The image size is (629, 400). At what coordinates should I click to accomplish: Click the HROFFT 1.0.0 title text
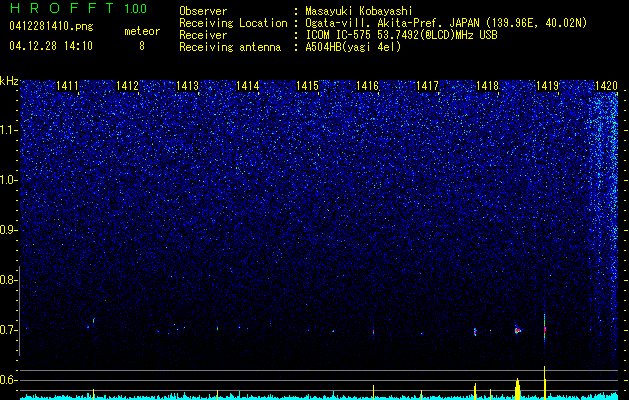(x=79, y=8)
